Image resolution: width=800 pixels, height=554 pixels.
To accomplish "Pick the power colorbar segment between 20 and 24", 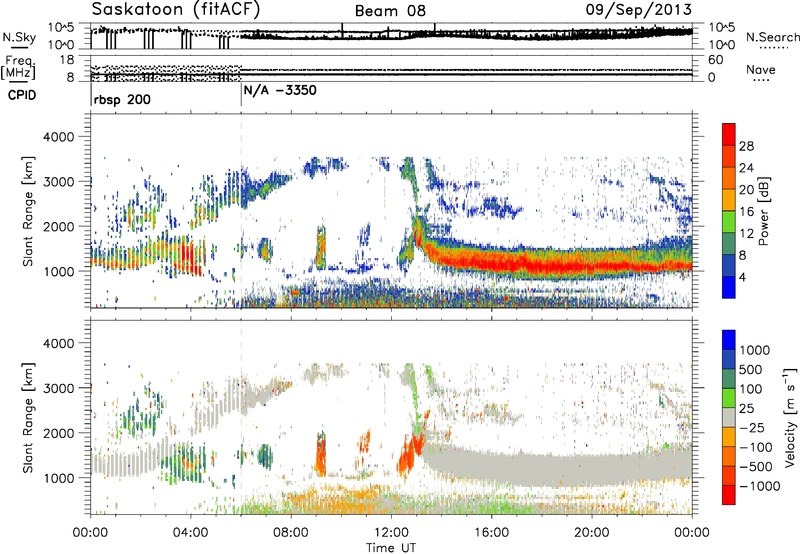I will click(x=729, y=179).
